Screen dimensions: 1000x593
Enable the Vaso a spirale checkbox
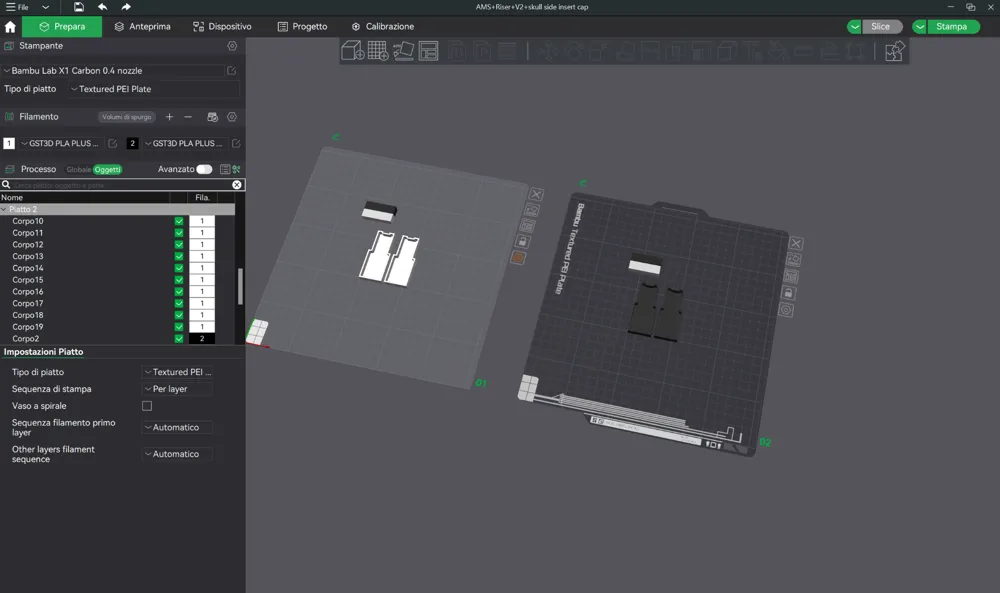(147, 406)
